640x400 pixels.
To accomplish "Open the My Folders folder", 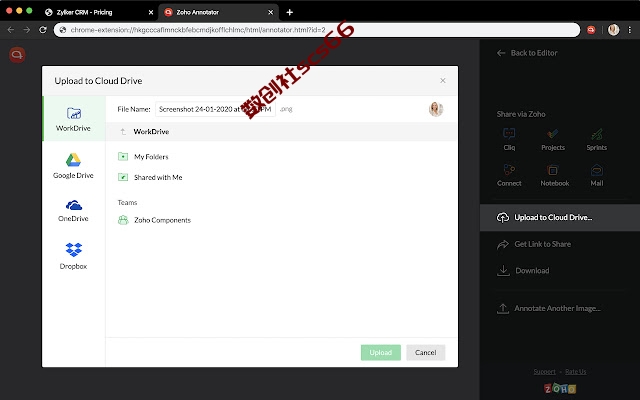I will click(143, 157).
